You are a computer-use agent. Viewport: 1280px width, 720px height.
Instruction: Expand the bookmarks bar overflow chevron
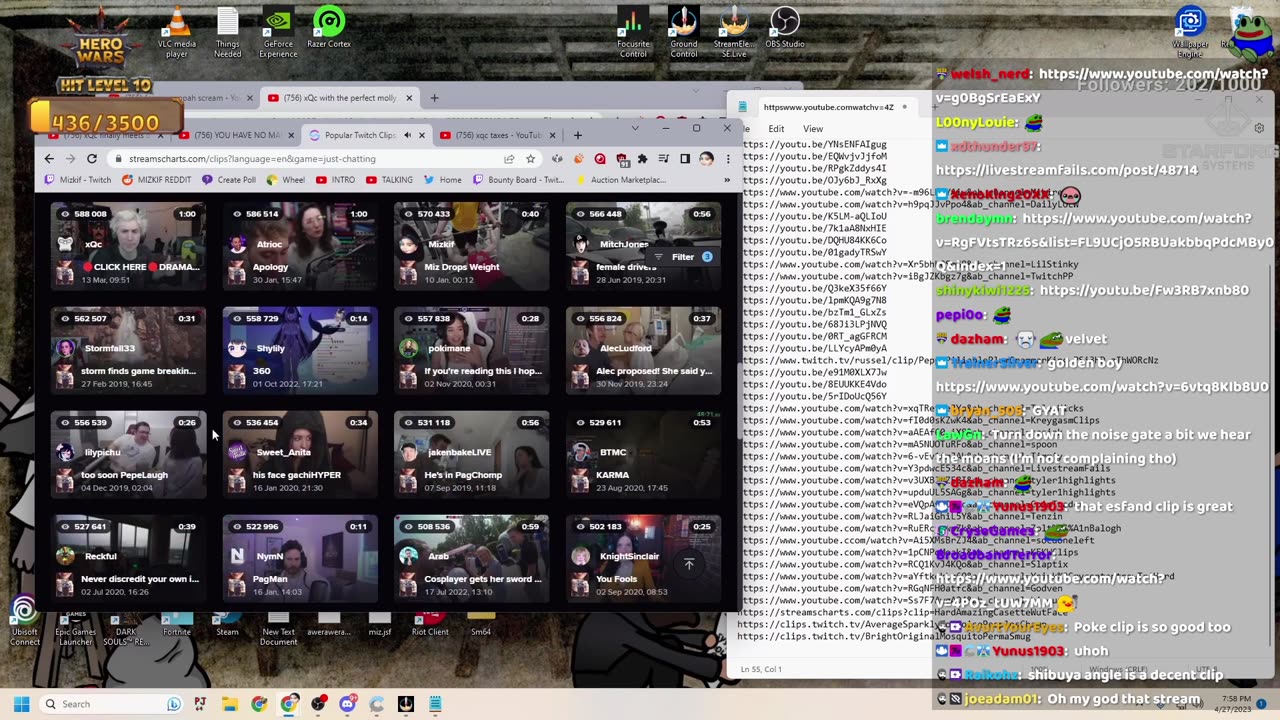(x=727, y=180)
